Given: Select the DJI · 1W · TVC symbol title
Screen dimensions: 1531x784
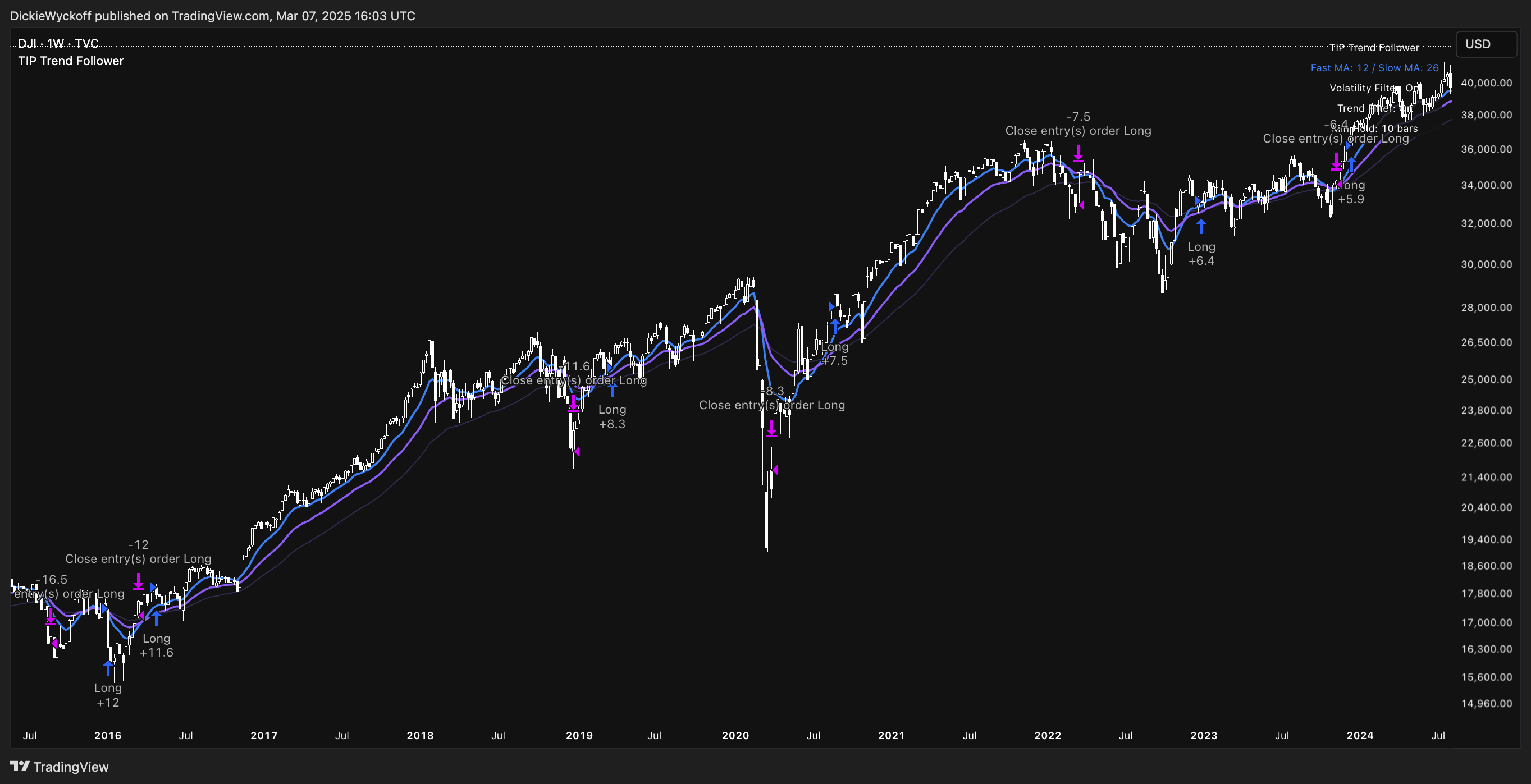Looking at the screenshot, I should (x=58, y=43).
